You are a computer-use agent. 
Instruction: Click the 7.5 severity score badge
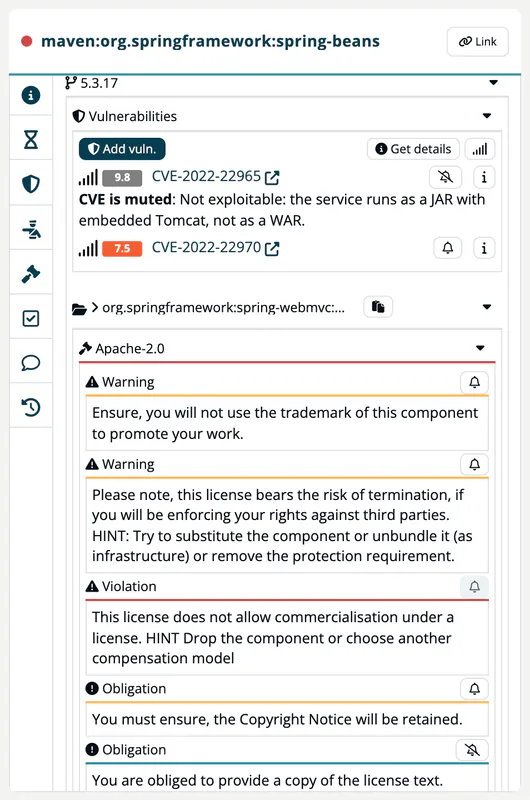(122, 248)
